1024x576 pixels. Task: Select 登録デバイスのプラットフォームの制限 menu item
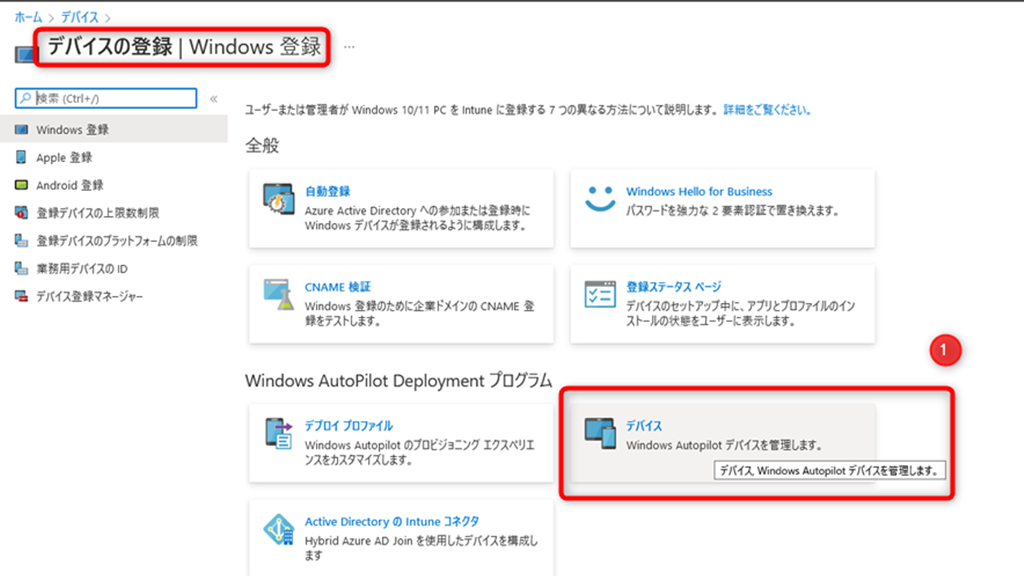point(116,241)
